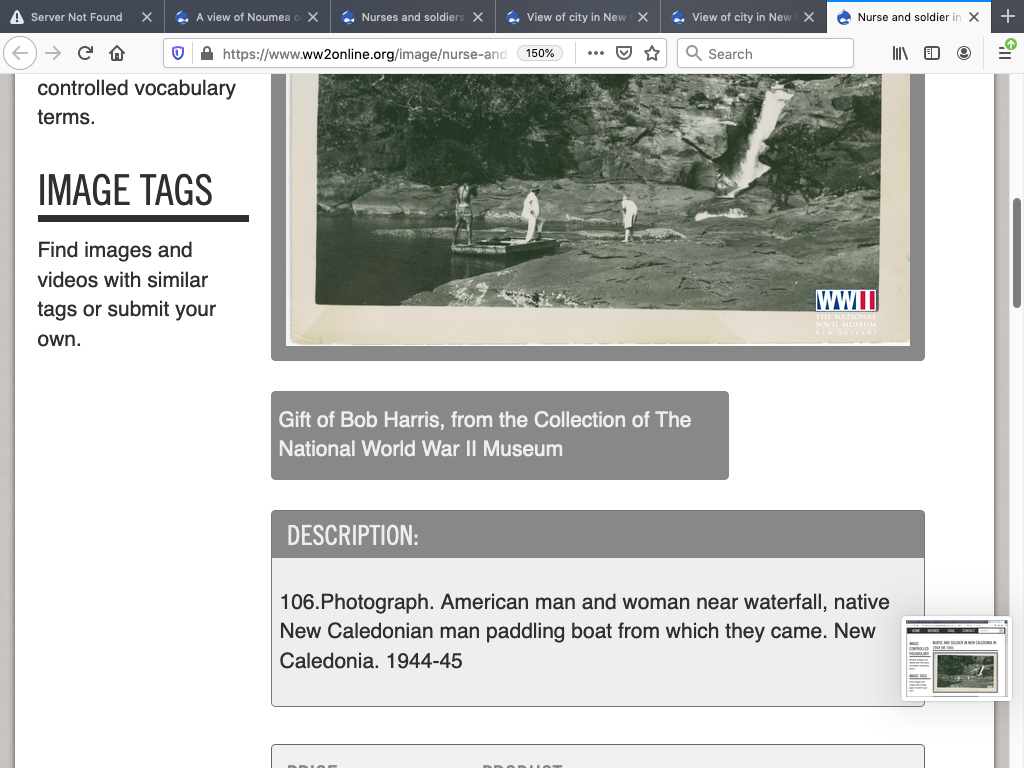Close the Nurses and soldiers tab
Screen dimensions: 1024x768
tap(477, 17)
